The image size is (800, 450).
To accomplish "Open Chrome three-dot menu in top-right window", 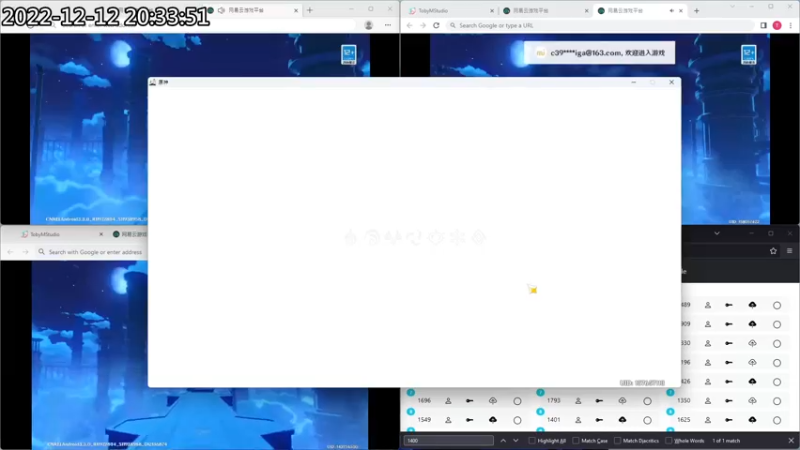I will 791,25.
